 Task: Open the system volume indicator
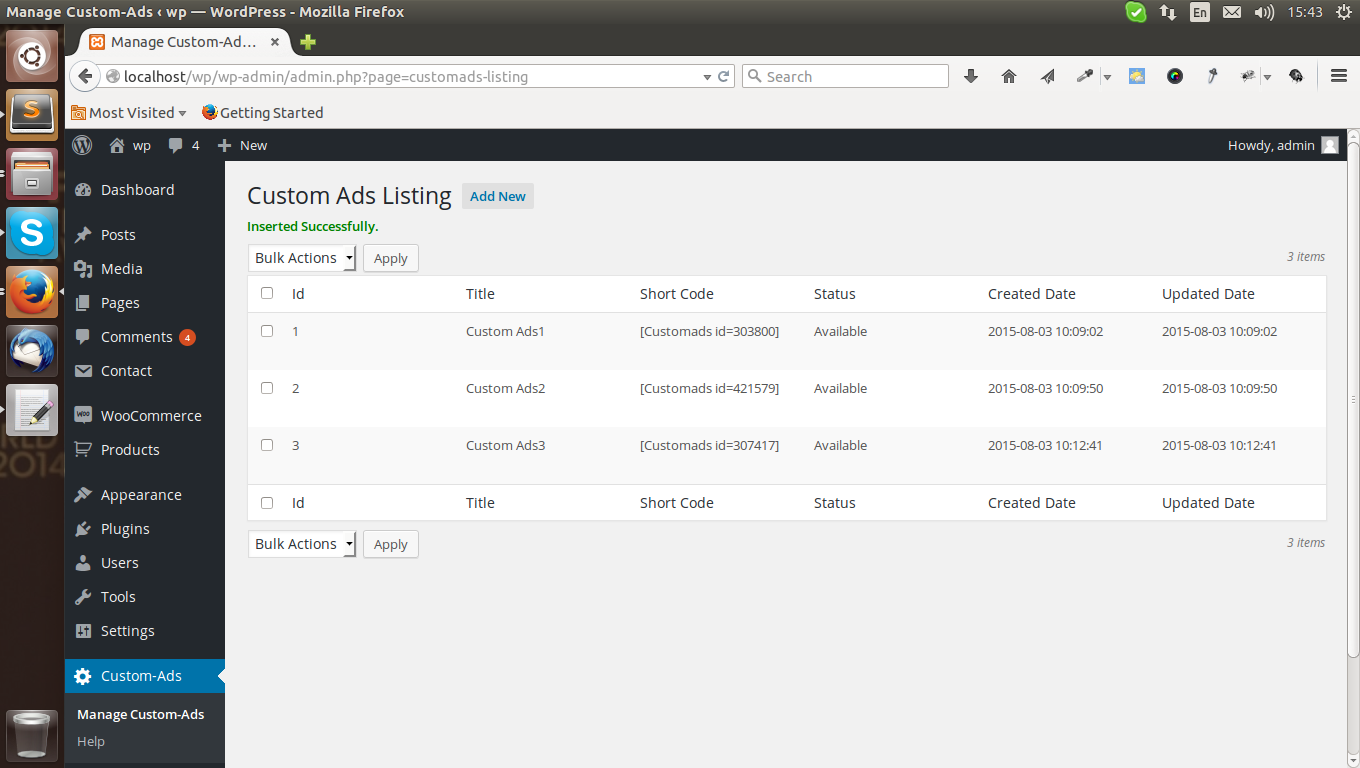tap(1264, 12)
